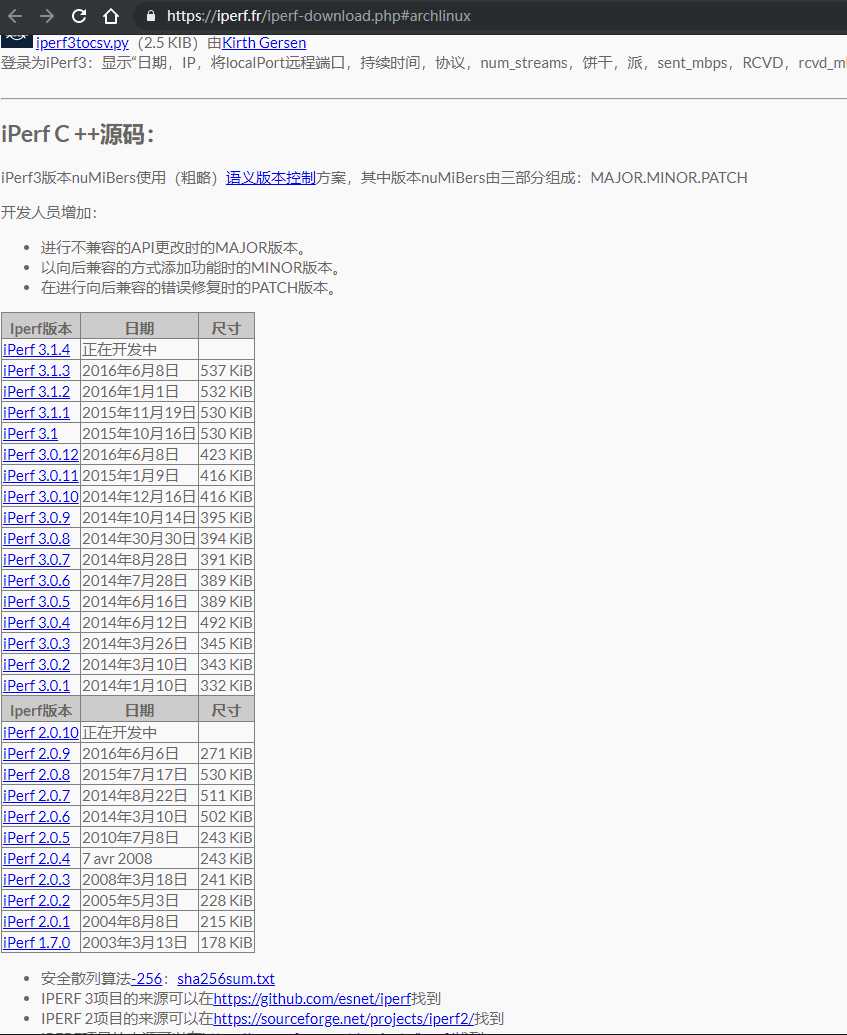Open the github.com/esnet/iperf repository link
The width and height of the screenshot is (847, 1035).
[x=312, y=999]
